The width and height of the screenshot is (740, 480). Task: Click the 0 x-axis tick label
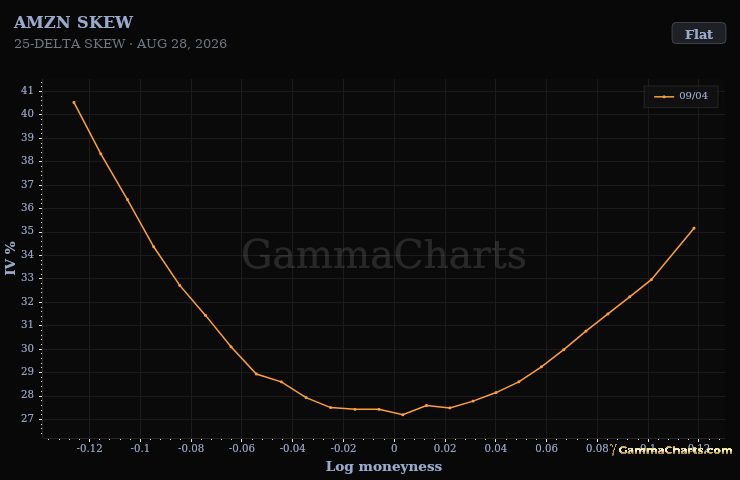[x=395, y=448]
